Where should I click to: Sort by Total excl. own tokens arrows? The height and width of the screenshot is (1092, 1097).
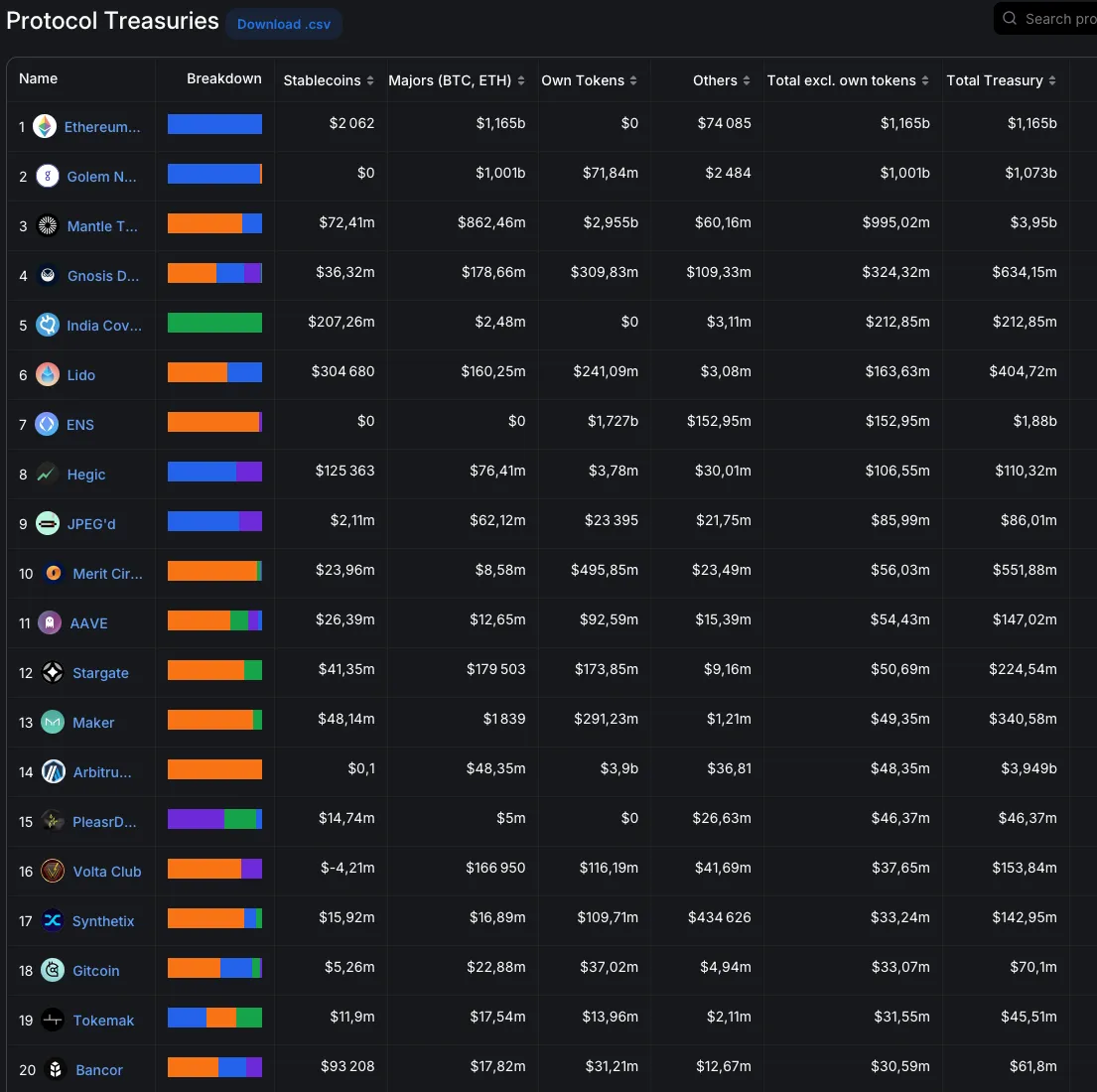click(925, 80)
